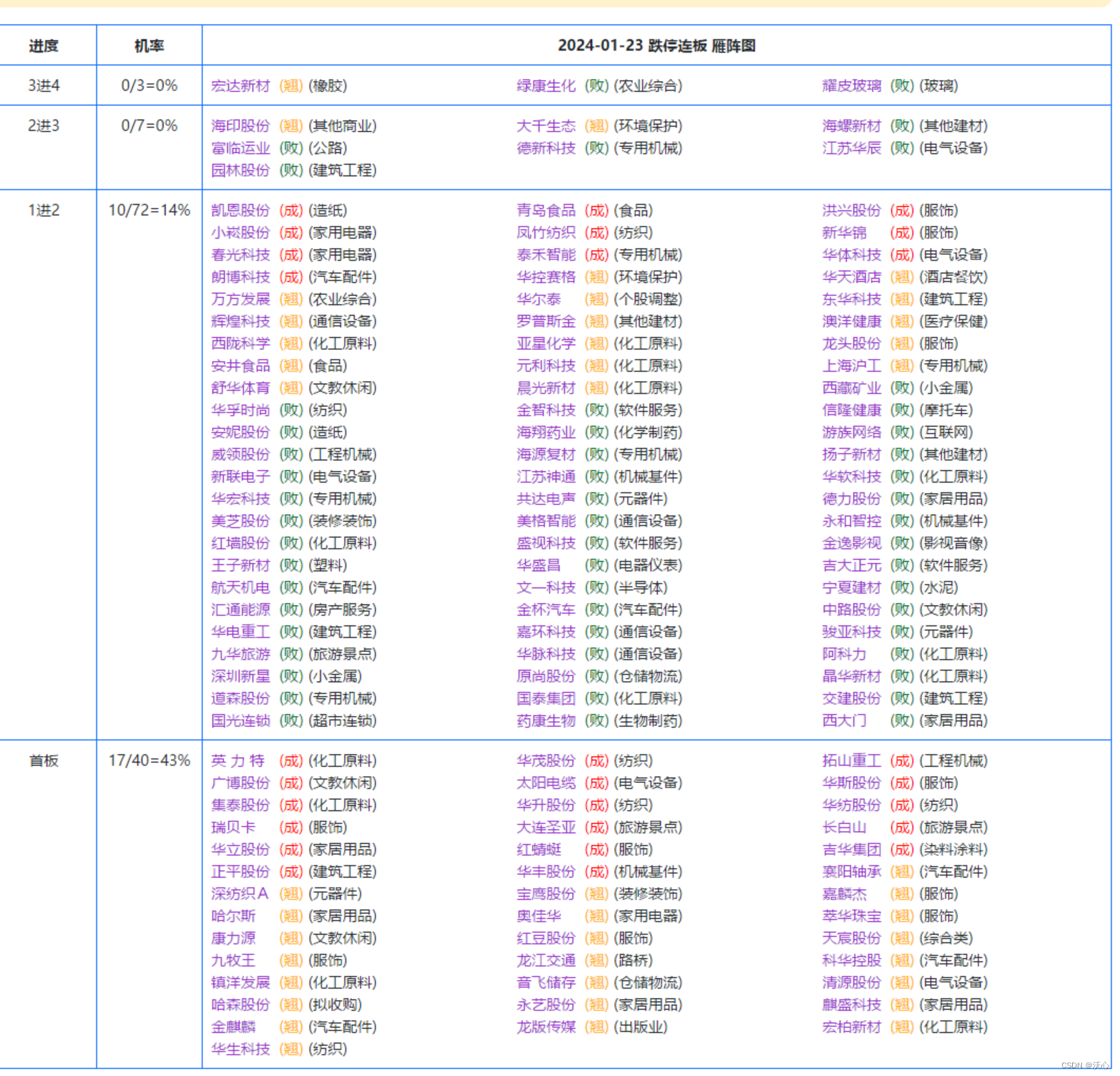Open 凯恩股份 in the 1进2 section
Viewport: 1120px width, 1076px height.
tap(241, 211)
